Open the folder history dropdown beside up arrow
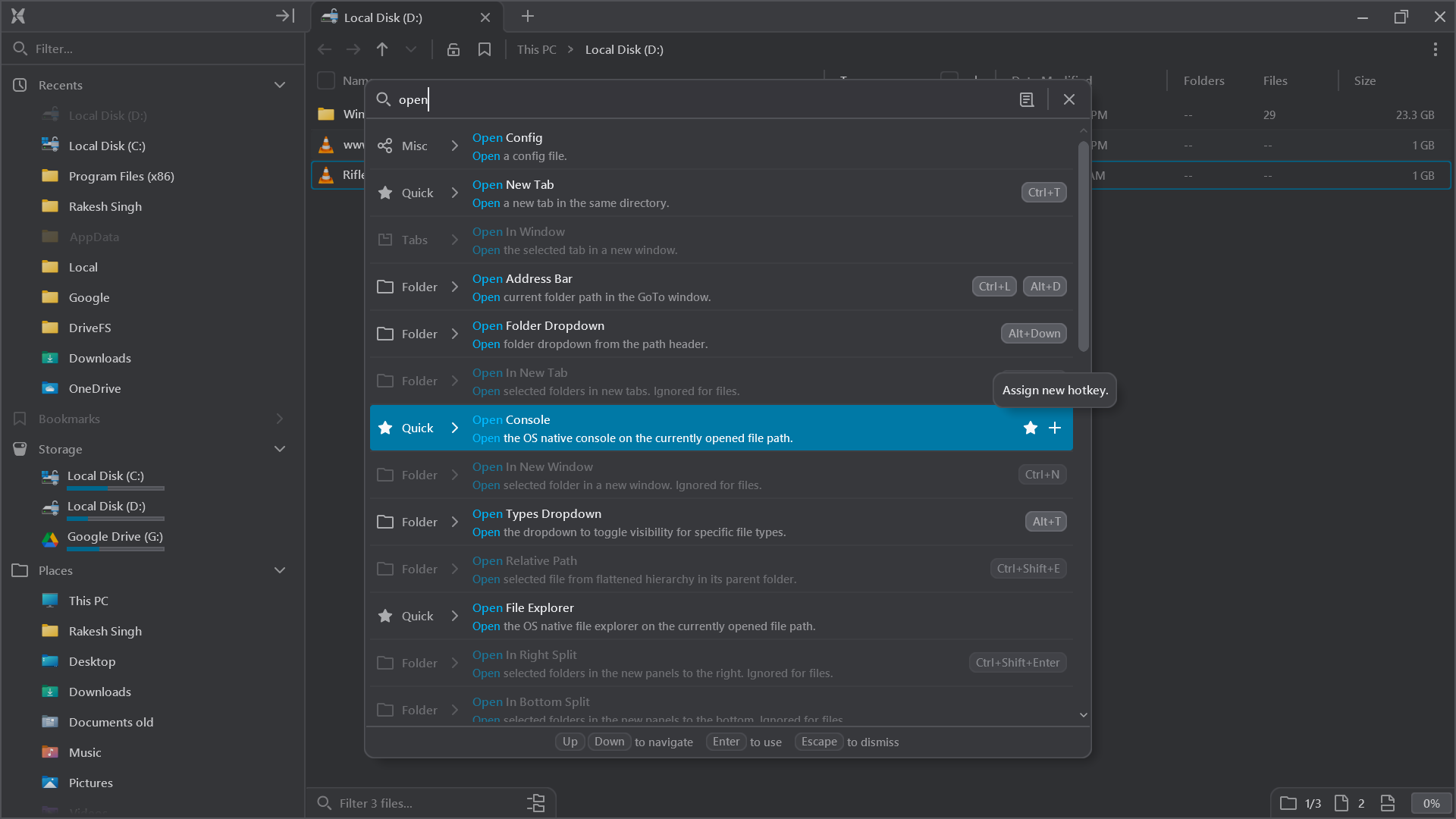Image resolution: width=1456 pixels, height=819 pixels. [x=410, y=49]
